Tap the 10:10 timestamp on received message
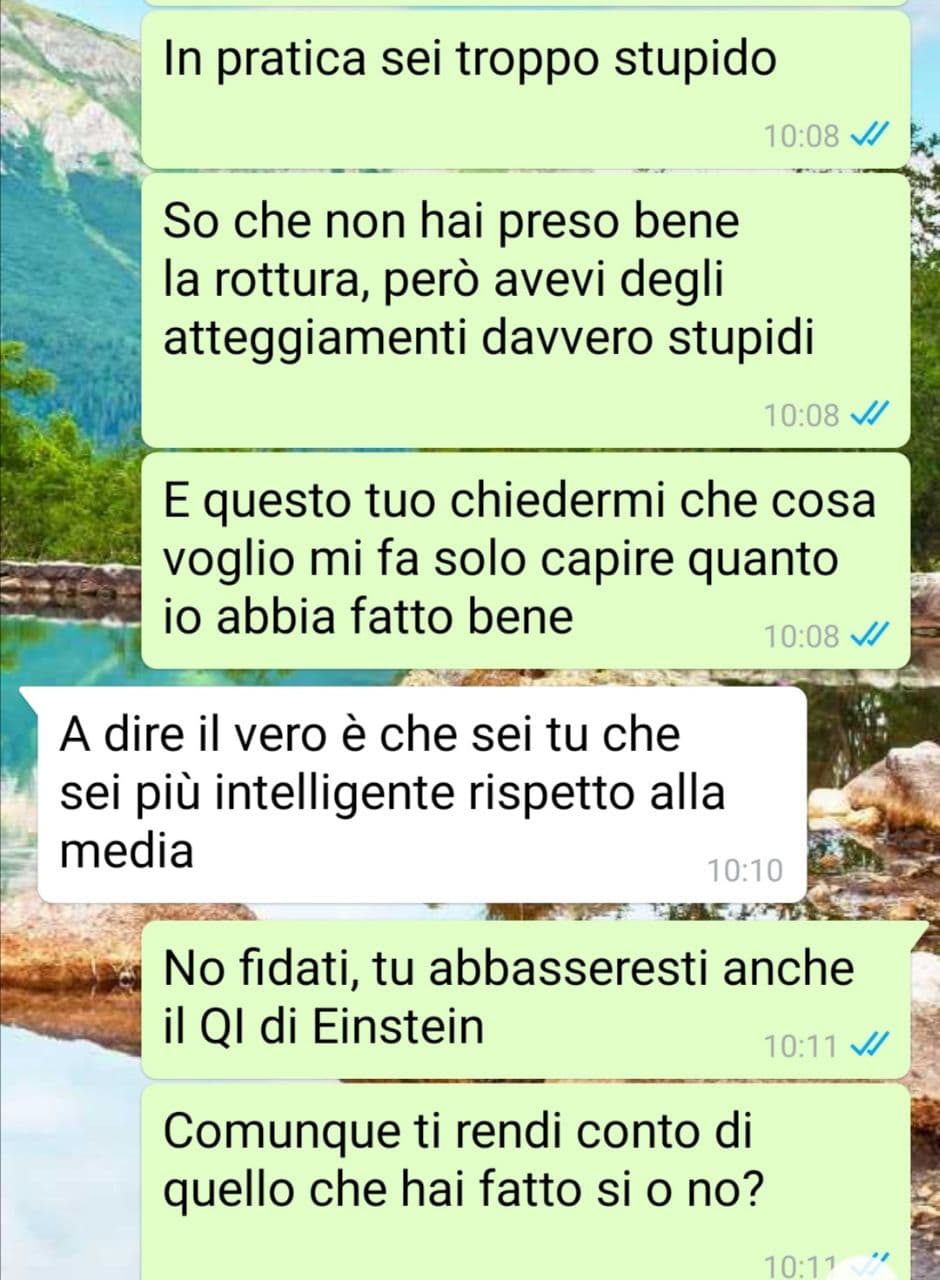 (x=745, y=871)
